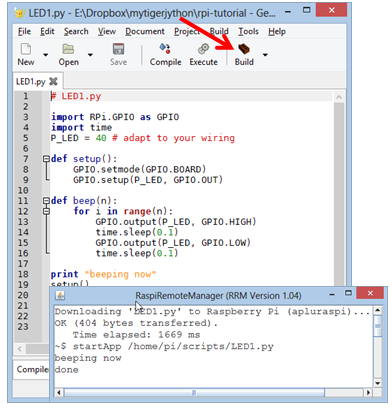This screenshot has width=392, height=408.
Task: Open the Edit menu
Action: [47, 31]
